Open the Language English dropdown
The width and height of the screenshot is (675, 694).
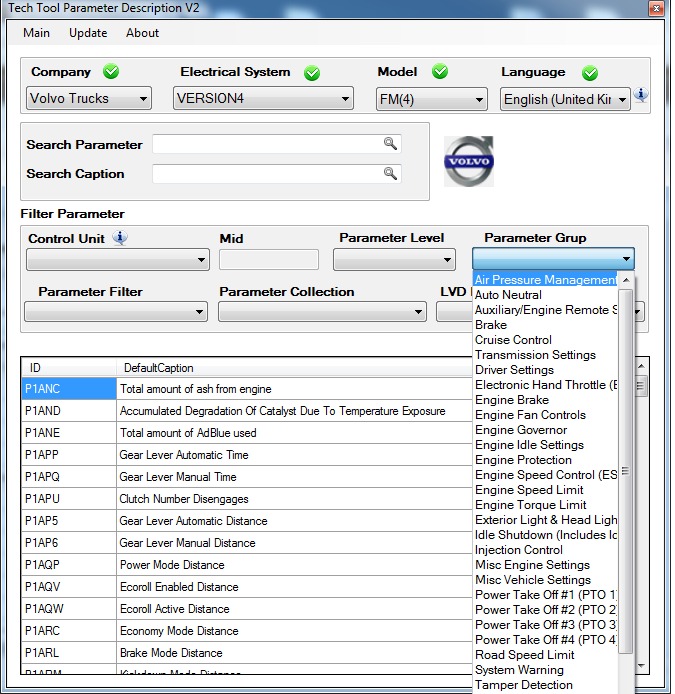(x=565, y=99)
